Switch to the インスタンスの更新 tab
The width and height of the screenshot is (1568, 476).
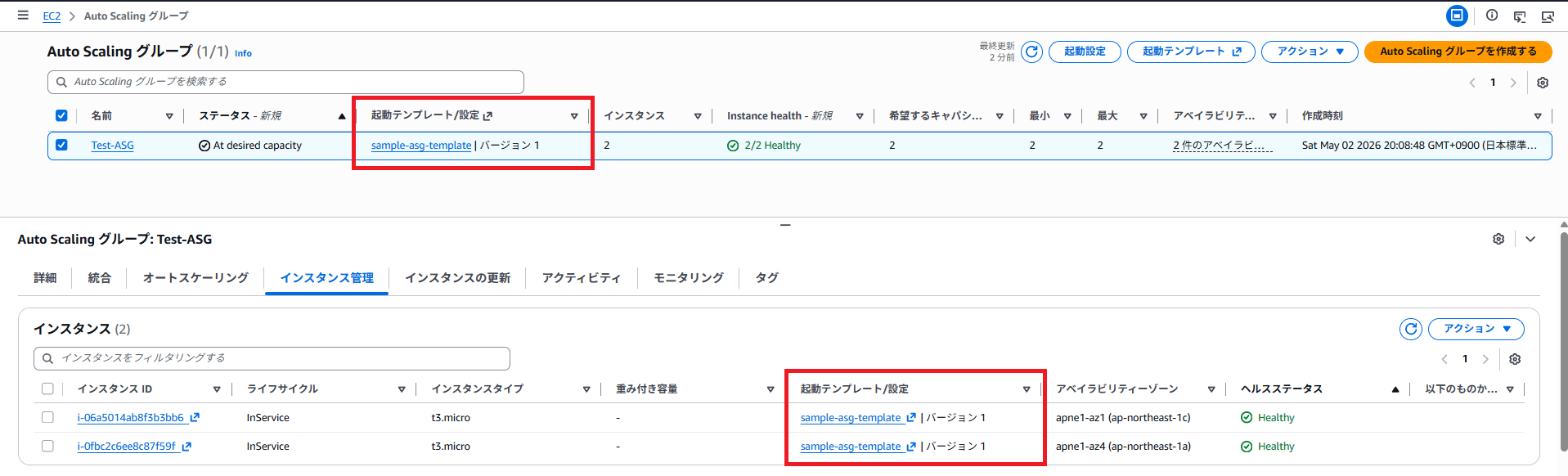click(457, 278)
